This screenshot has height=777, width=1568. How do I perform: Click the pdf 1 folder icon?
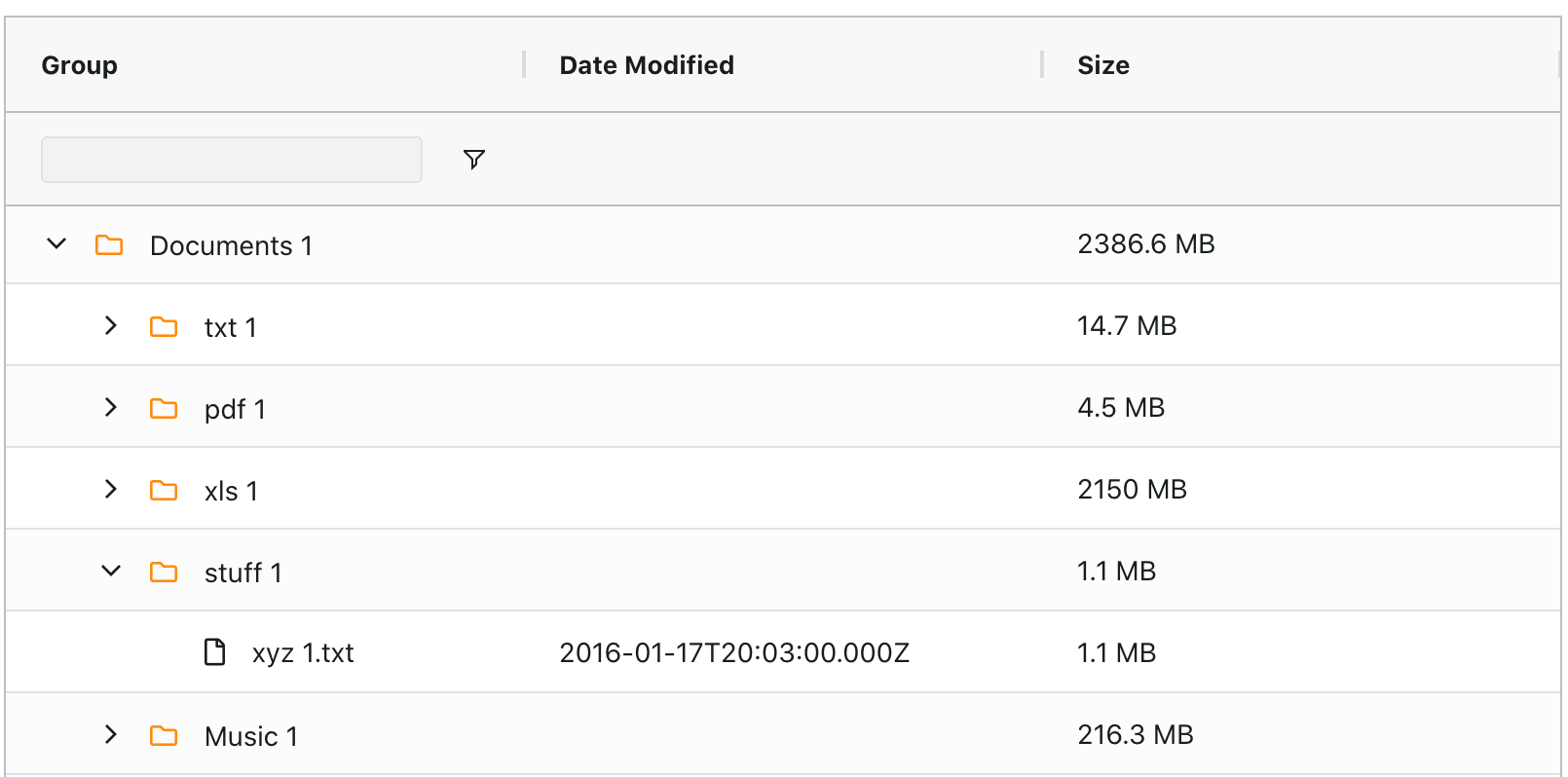[x=164, y=408]
